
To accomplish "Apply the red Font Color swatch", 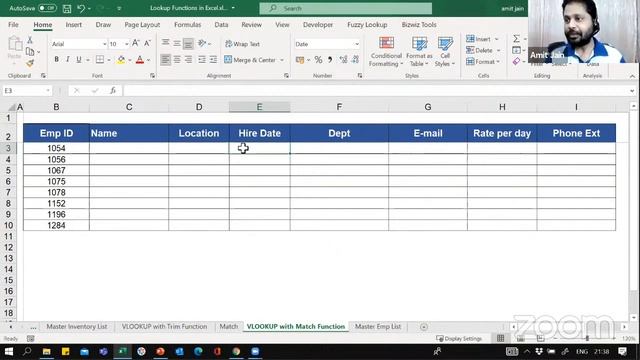I will point(140,60).
